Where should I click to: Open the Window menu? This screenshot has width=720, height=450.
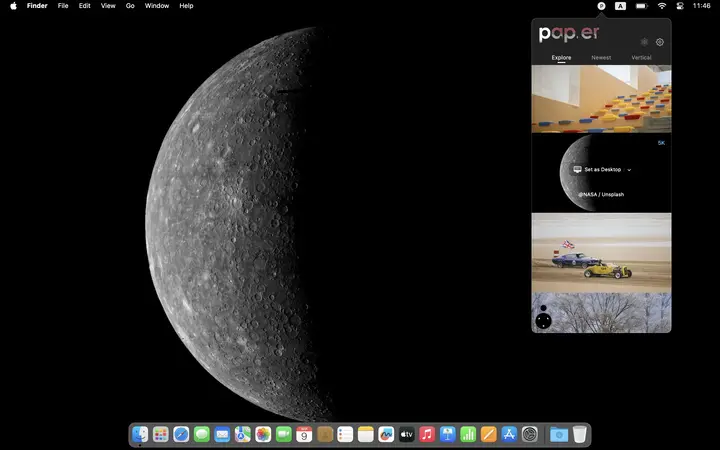tap(157, 6)
